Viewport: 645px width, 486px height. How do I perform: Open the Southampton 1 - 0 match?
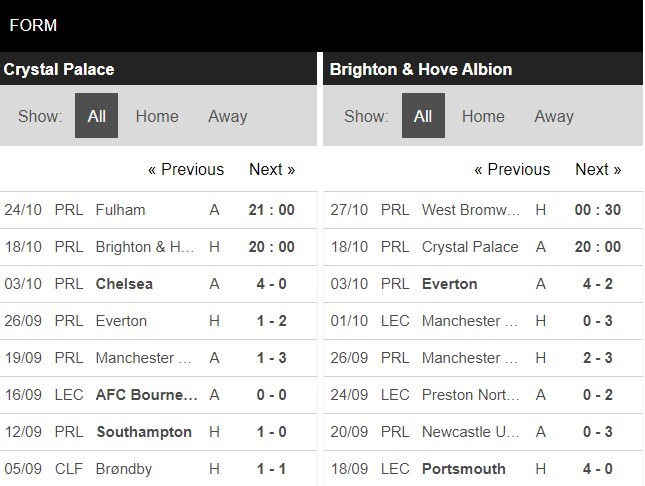pyautogui.click(x=158, y=432)
